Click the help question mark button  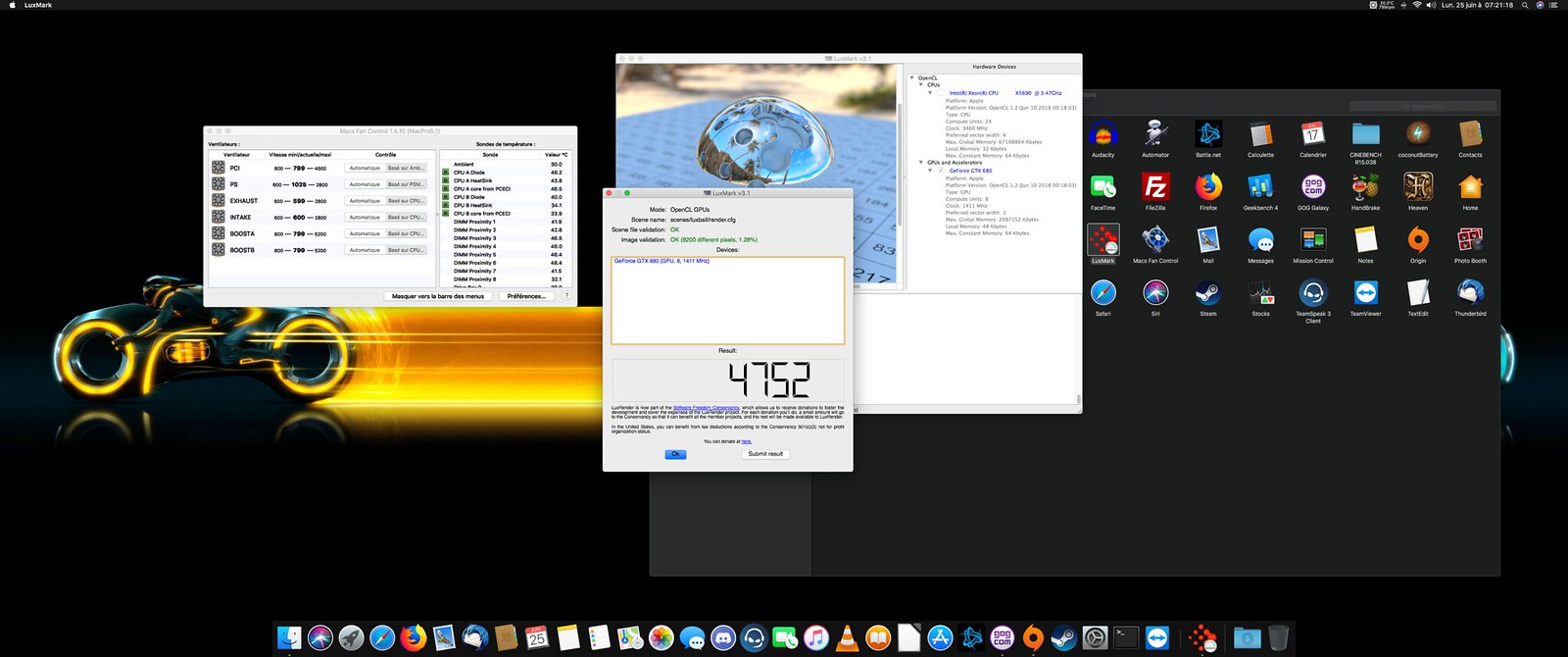[x=566, y=296]
